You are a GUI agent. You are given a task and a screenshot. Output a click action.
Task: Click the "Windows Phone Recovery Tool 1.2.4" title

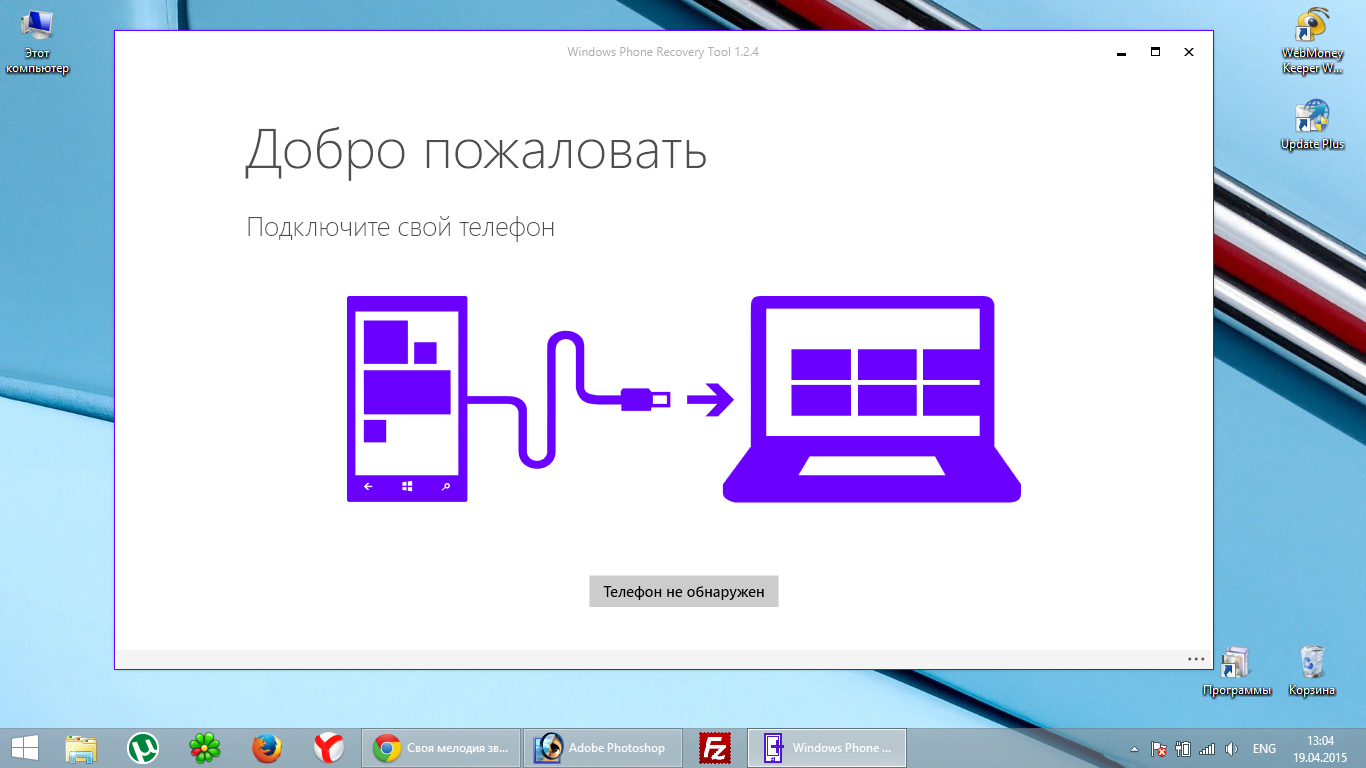coord(663,52)
